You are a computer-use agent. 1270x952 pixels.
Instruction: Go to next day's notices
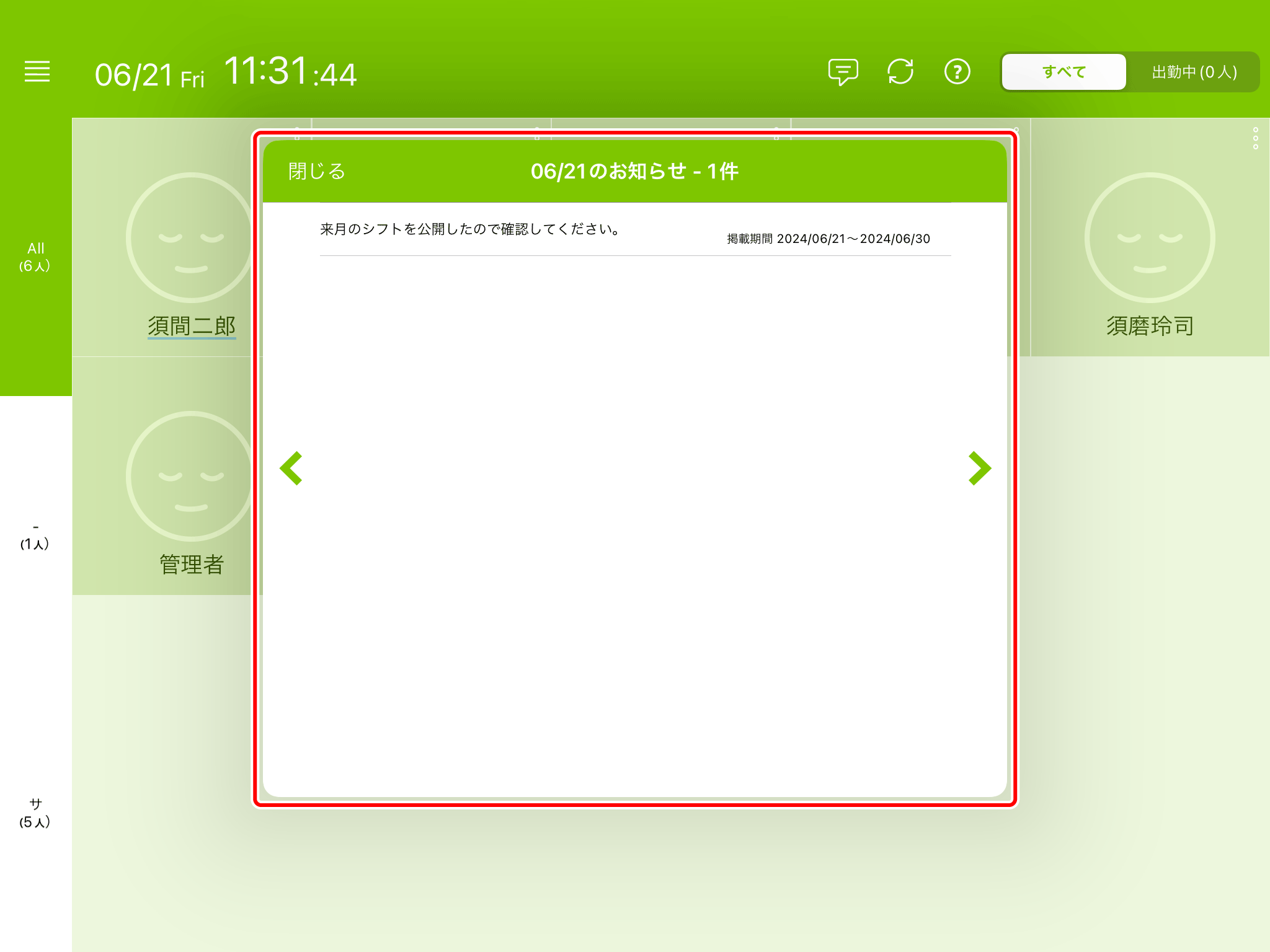980,468
